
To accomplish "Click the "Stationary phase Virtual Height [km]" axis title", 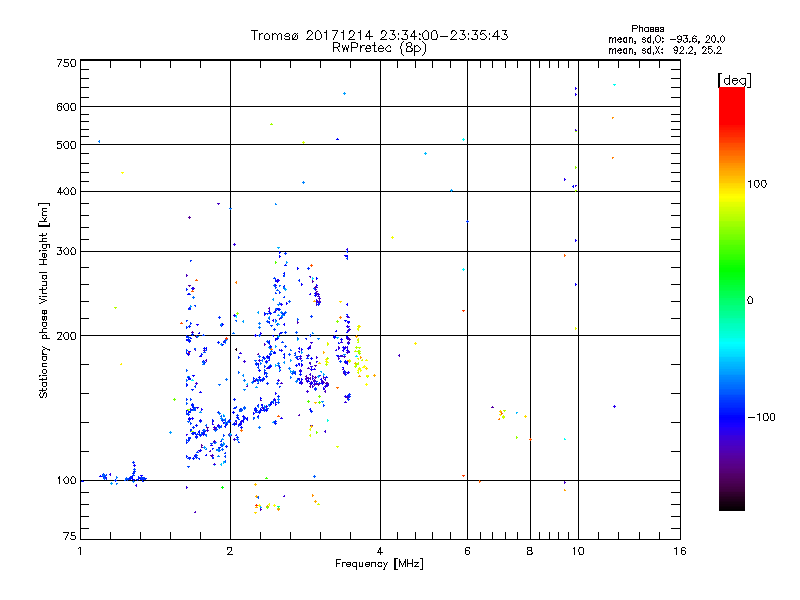I will pos(44,300).
